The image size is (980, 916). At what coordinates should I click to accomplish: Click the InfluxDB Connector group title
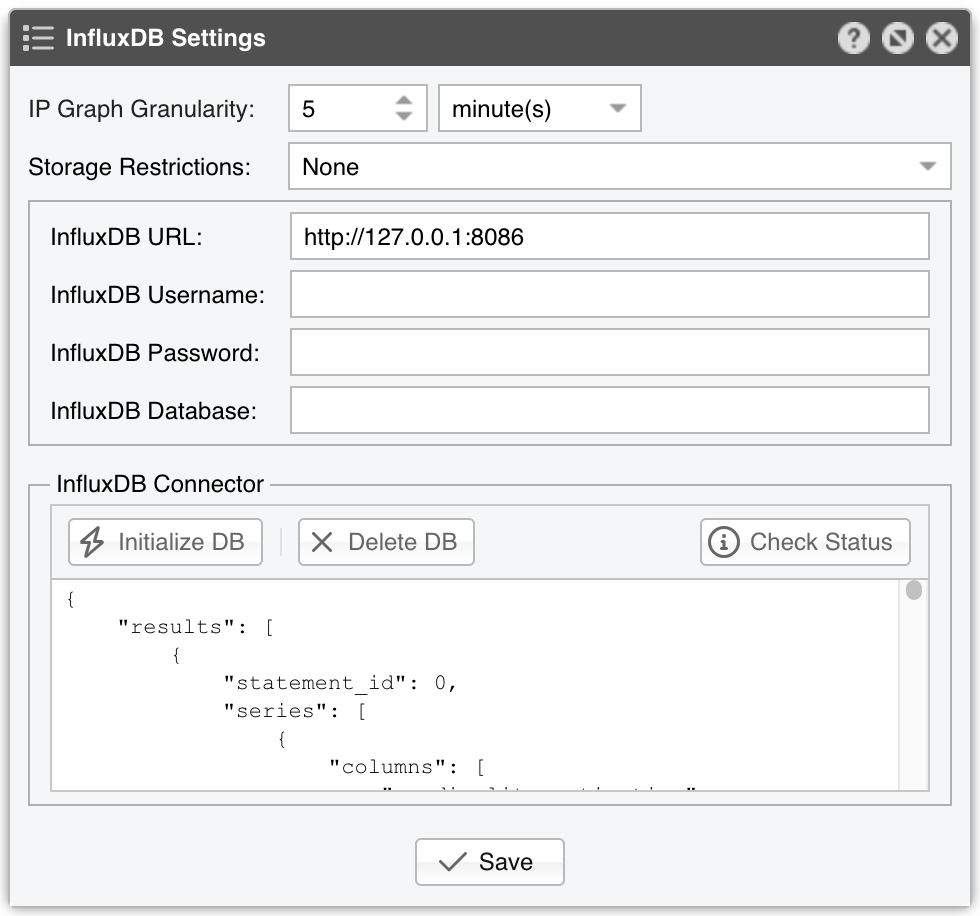pyautogui.click(x=160, y=484)
